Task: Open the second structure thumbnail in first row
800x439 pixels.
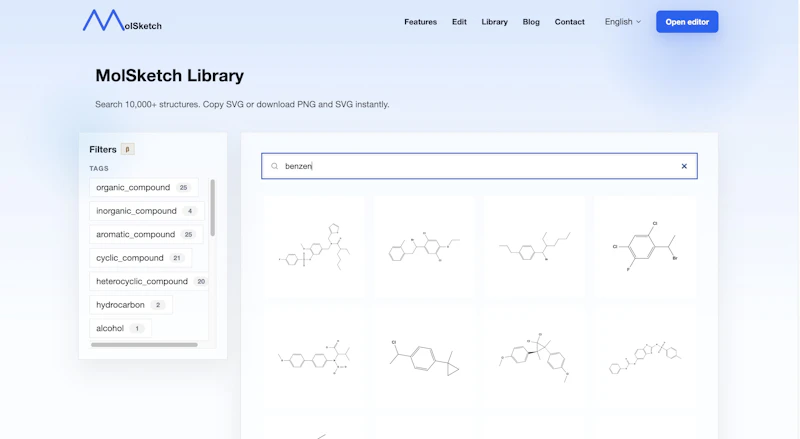Action: tap(424, 247)
